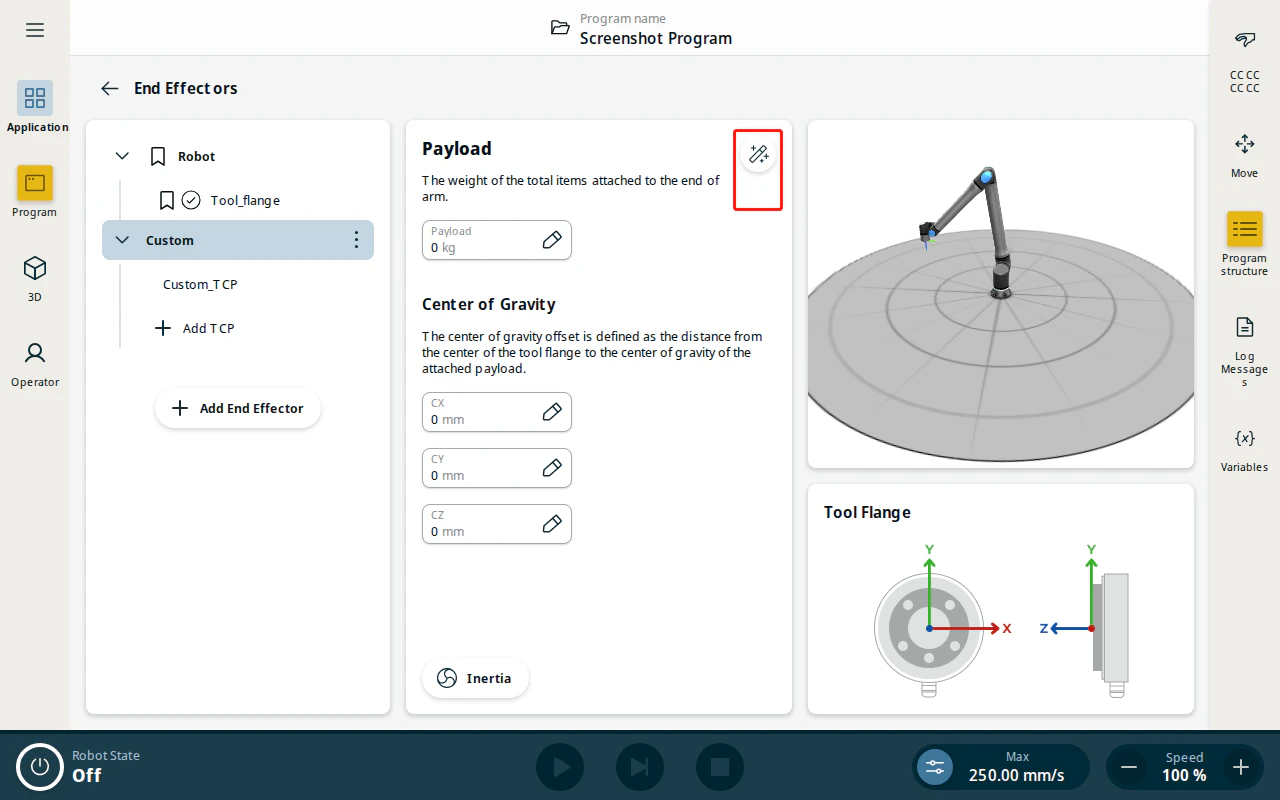
Task: Click the 3D robot arm preview
Action: click(x=1001, y=294)
